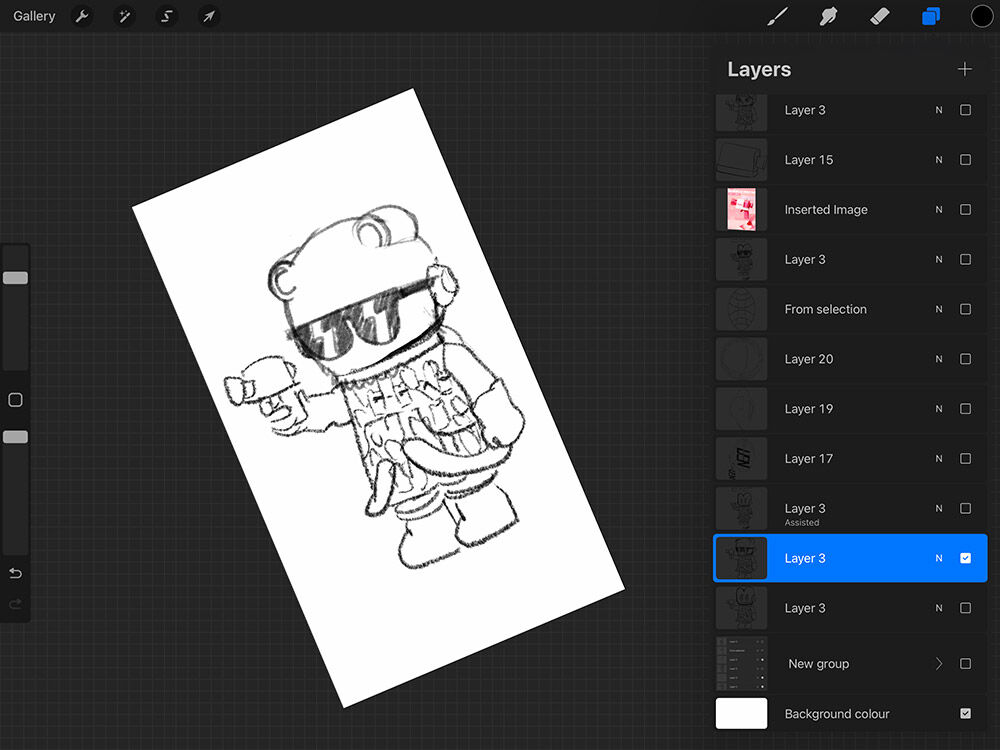Open the active color swatch circle
The height and width of the screenshot is (750, 1000).
(982, 17)
